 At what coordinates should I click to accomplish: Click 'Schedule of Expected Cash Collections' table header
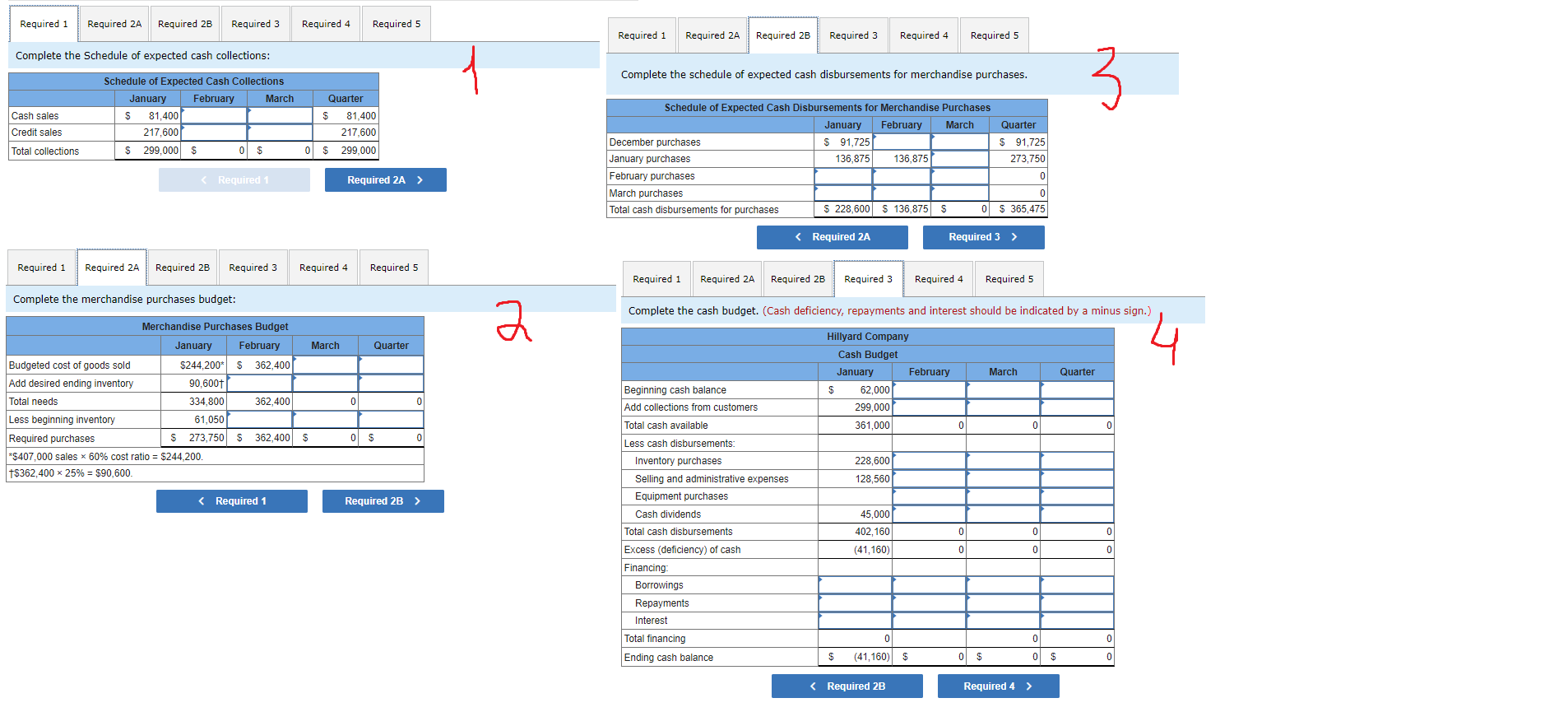pos(194,81)
